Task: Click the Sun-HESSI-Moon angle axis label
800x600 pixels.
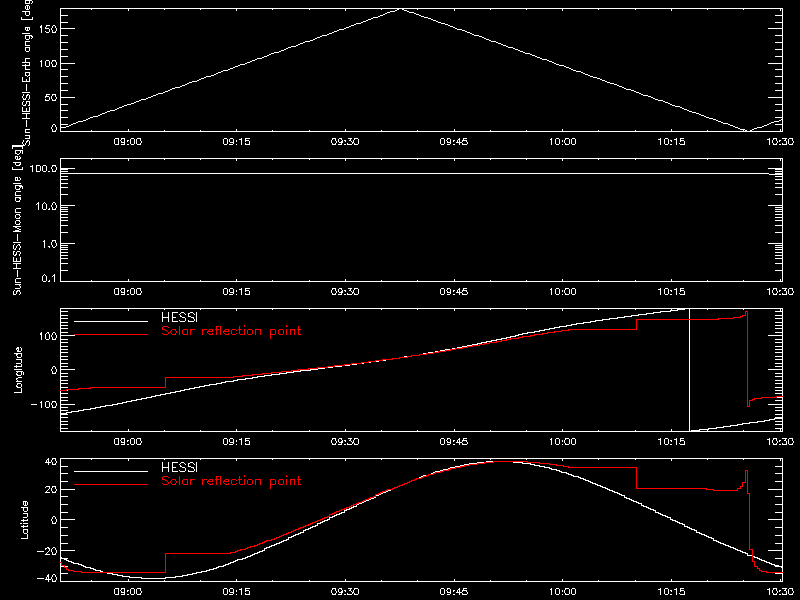Action: pyautogui.click(x=17, y=220)
